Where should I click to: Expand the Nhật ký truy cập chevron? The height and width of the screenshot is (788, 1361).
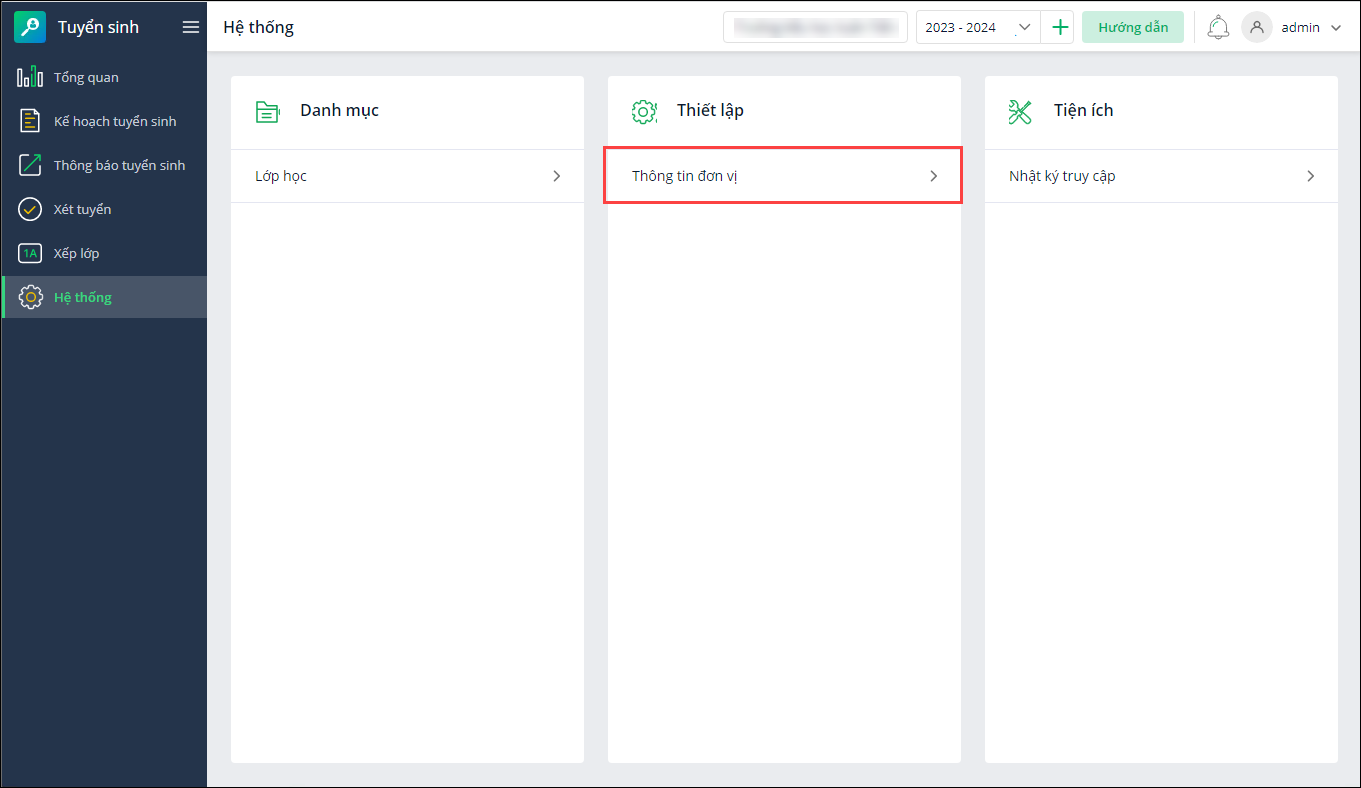pyautogui.click(x=1311, y=176)
